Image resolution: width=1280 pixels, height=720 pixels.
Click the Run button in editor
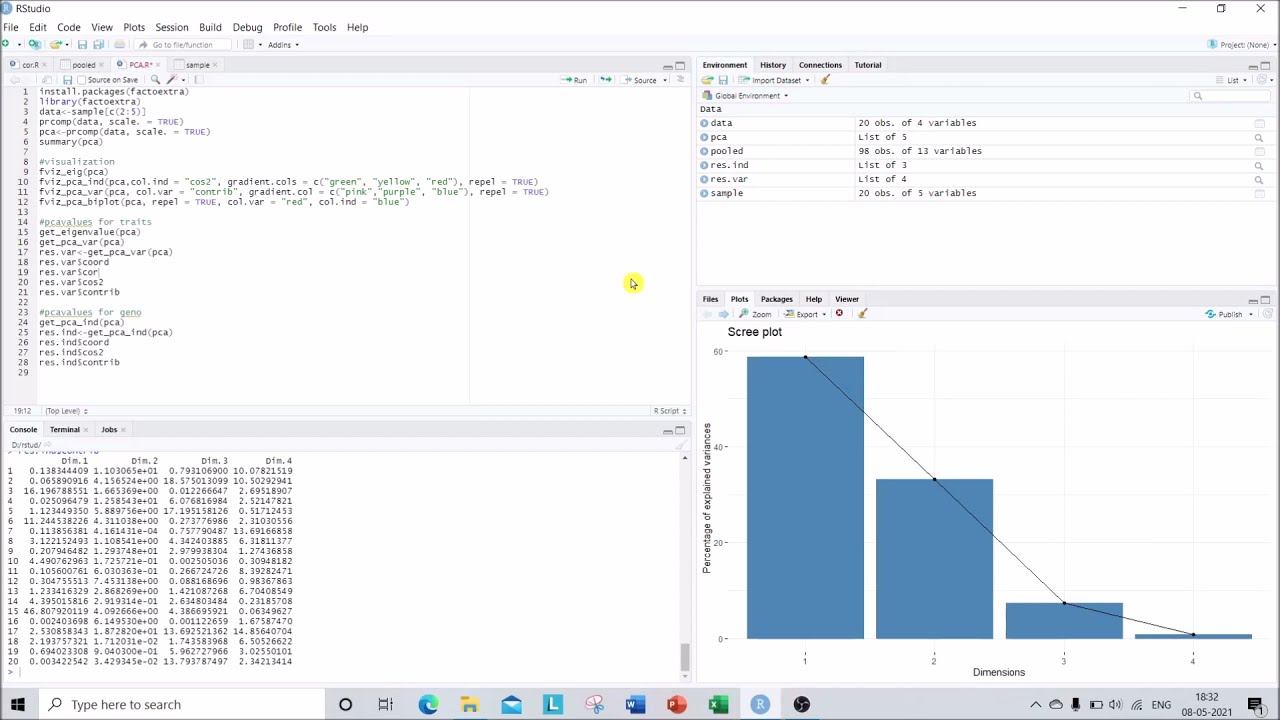click(x=575, y=80)
